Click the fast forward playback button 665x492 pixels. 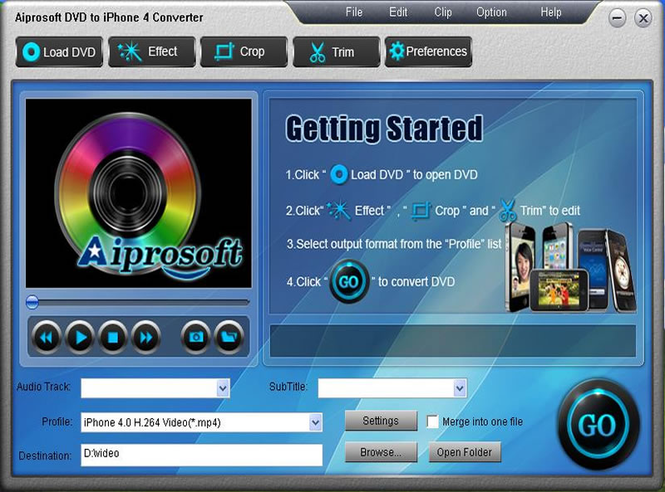pyautogui.click(x=146, y=338)
